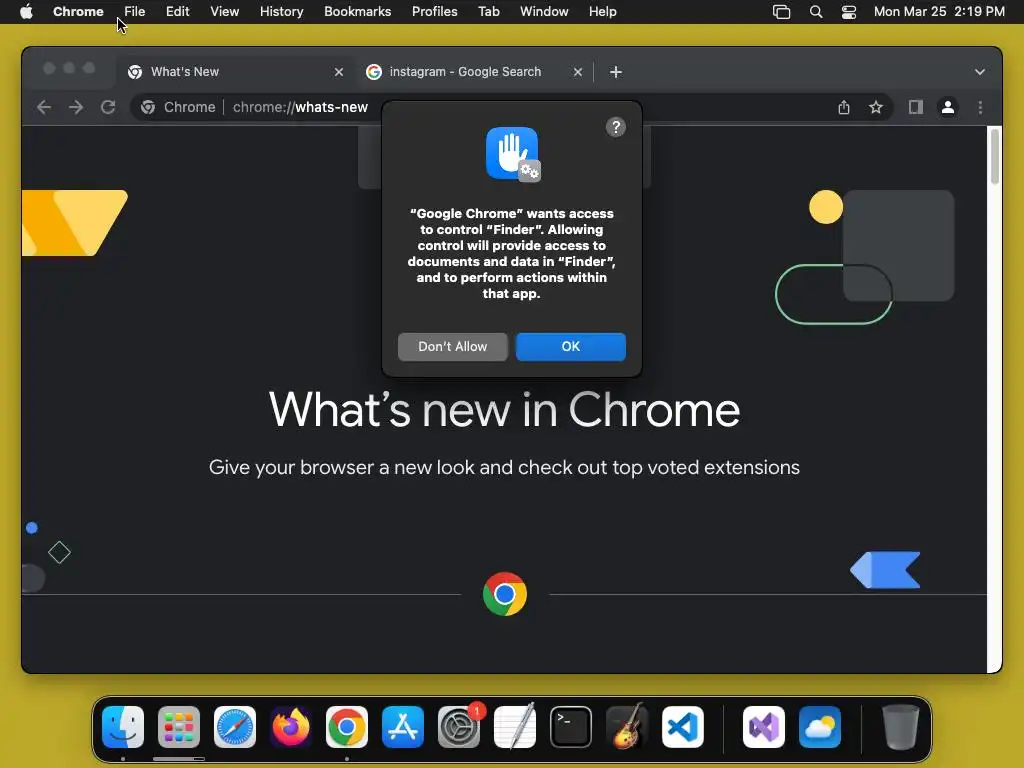1024x768 pixels.
Task: Open the File menu
Action: click(x=135, y=12)
